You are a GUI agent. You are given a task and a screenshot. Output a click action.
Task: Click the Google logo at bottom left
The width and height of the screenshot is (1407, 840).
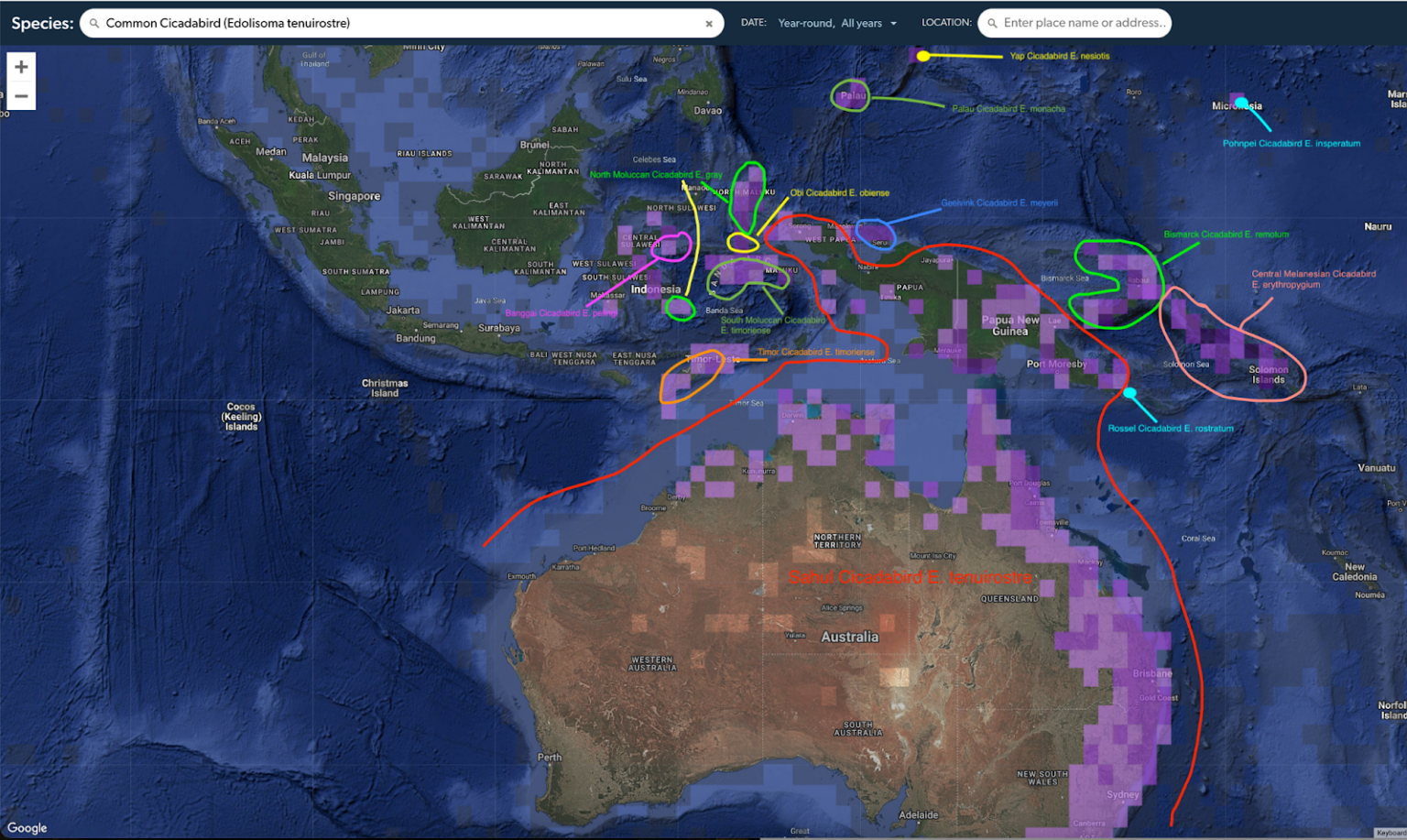(x=27, y=826)
